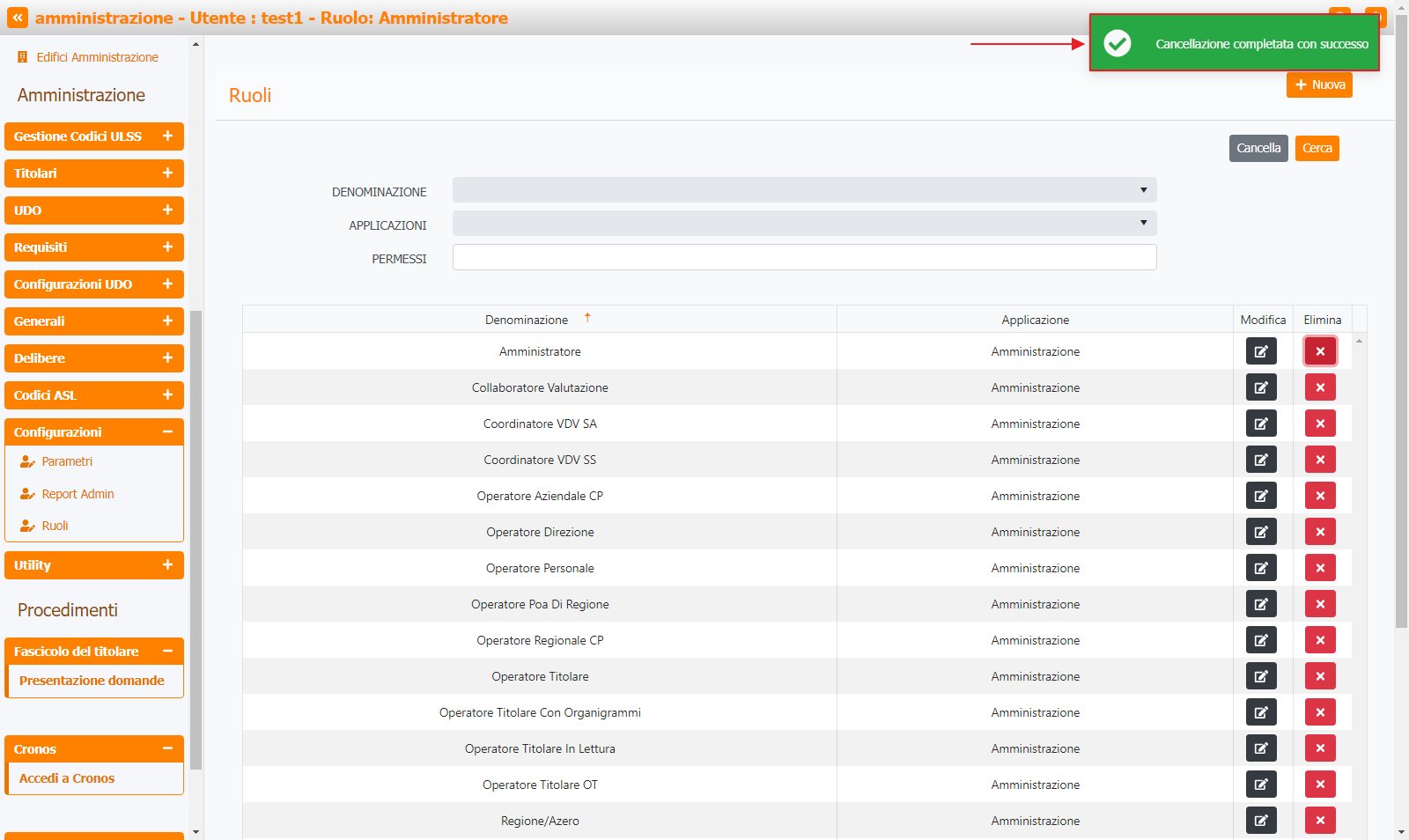The height and width of the screenshot is (840, 1409).
Task: Delete the Collaboratore Valutazione role
Action: click(1320, 387)
